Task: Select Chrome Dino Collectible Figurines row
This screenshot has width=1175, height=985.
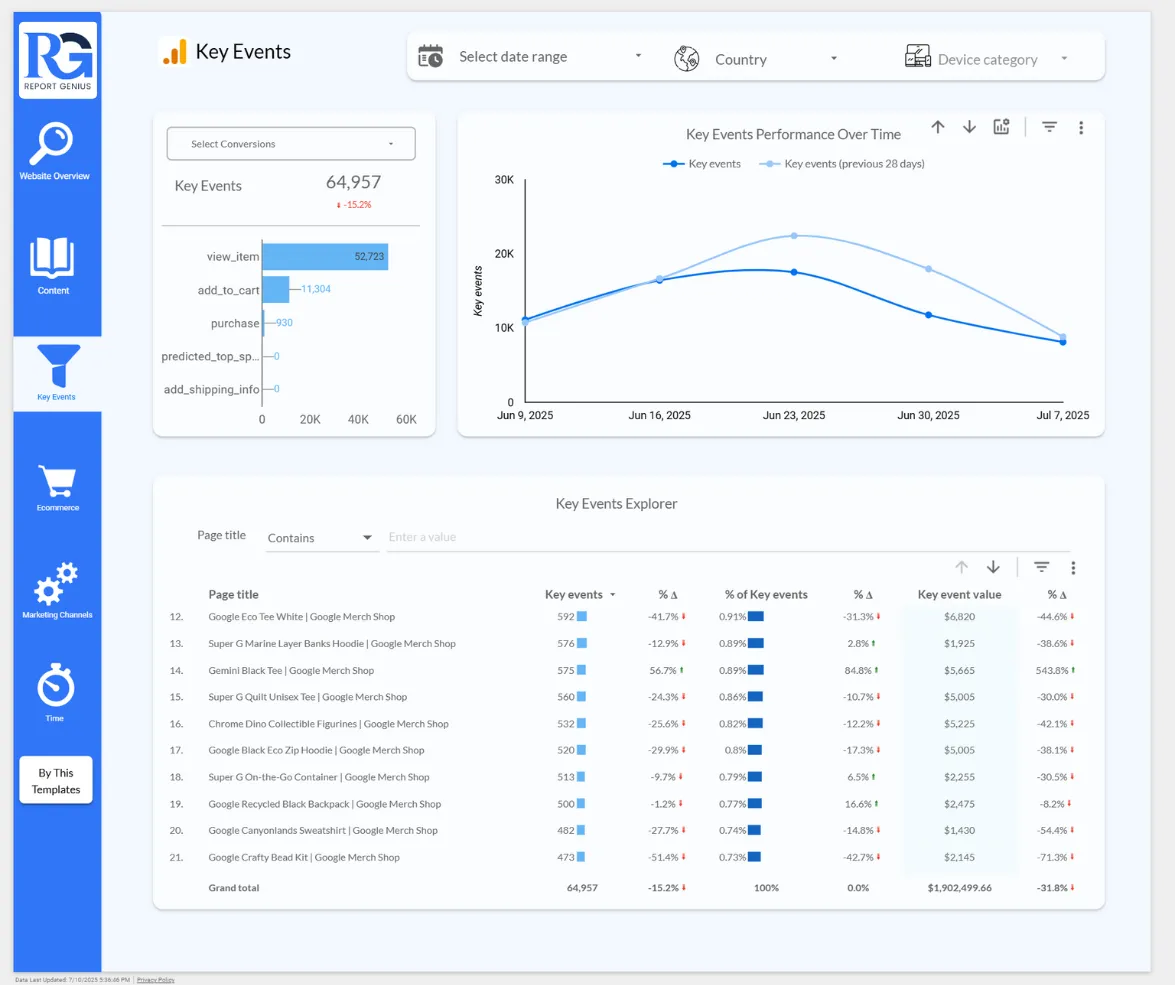Action: click(x=621, y=723)
